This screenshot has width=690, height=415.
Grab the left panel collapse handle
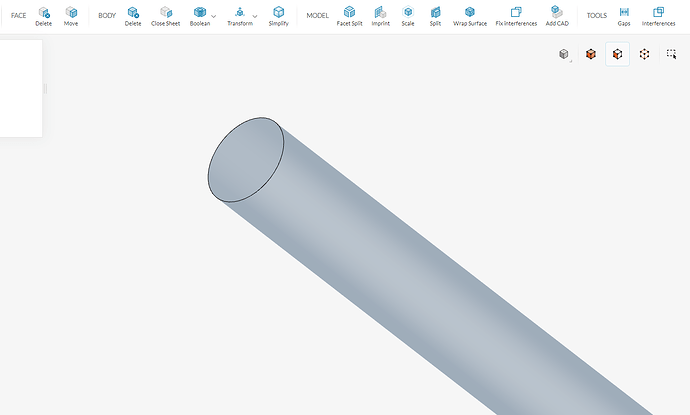[x=45, y=88]
